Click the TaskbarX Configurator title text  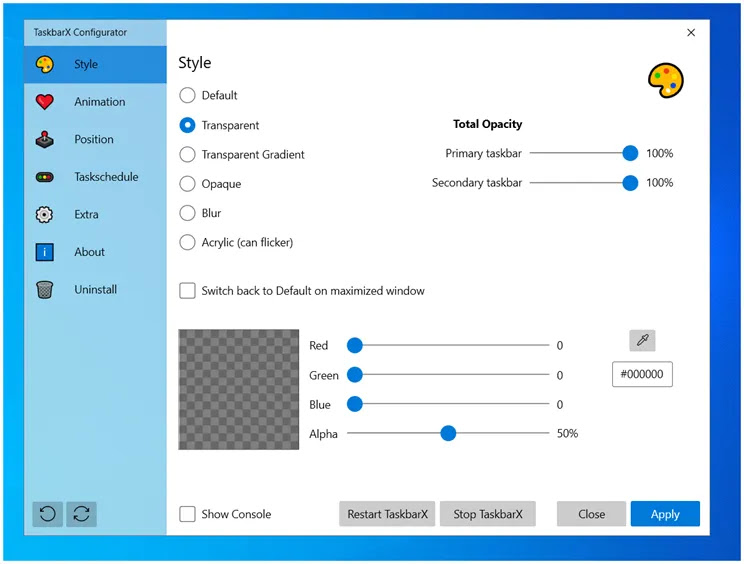coord(80,32)
